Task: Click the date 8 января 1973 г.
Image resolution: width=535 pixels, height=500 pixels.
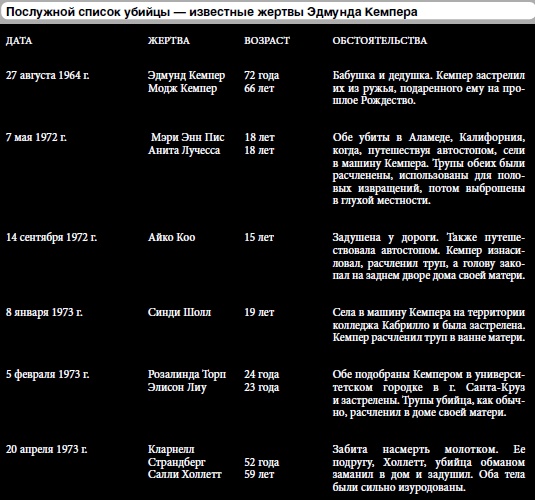Action: coord(44,312)
